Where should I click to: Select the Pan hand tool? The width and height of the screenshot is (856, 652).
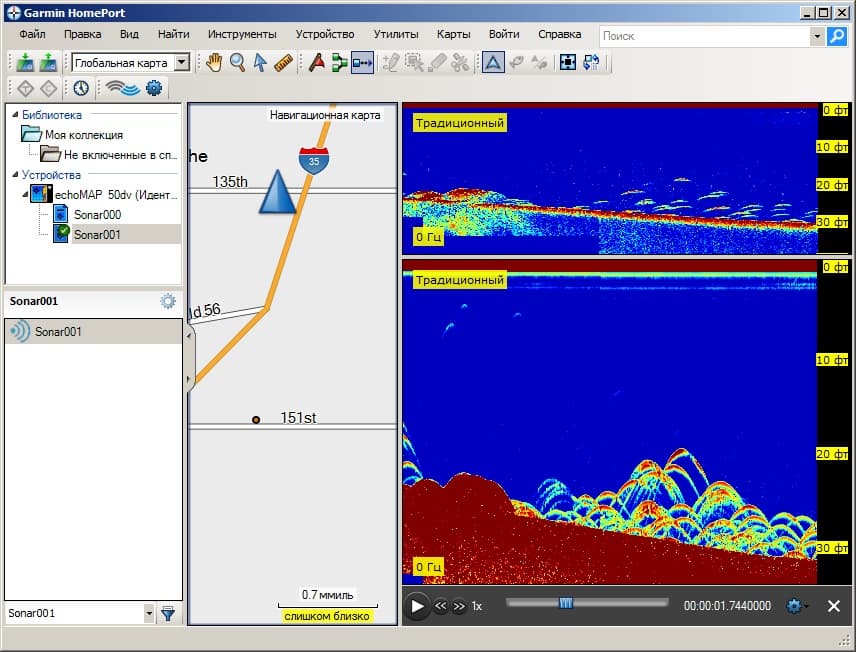tap(214, 63)
